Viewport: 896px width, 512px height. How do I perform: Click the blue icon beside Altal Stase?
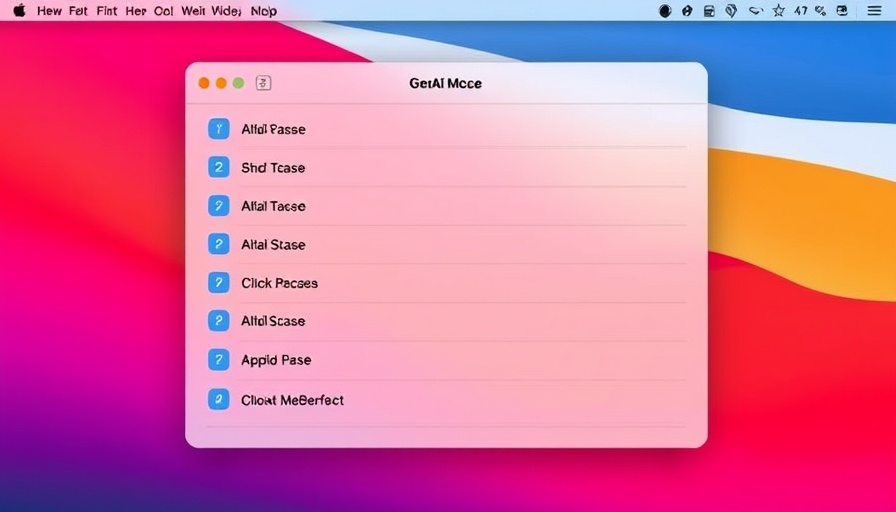(218, 244)
